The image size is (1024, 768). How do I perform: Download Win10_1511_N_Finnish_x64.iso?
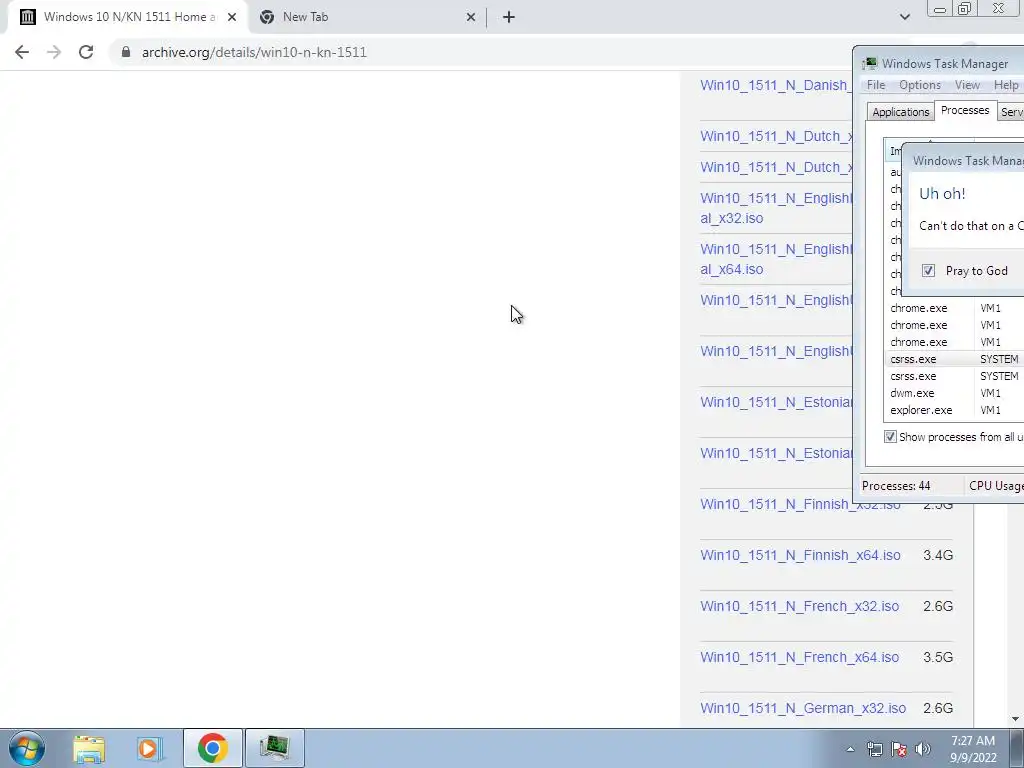800,555
